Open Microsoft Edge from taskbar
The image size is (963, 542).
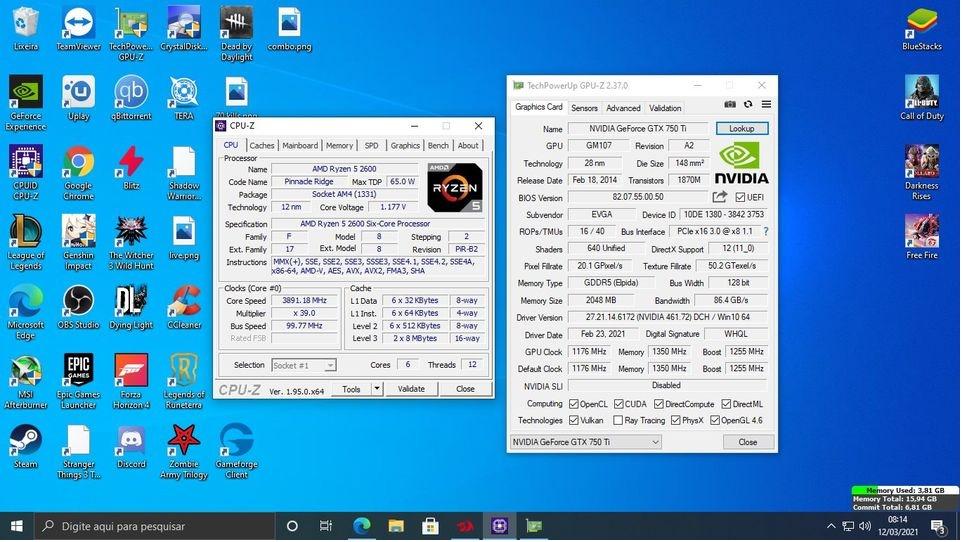[x=362, y=526]
